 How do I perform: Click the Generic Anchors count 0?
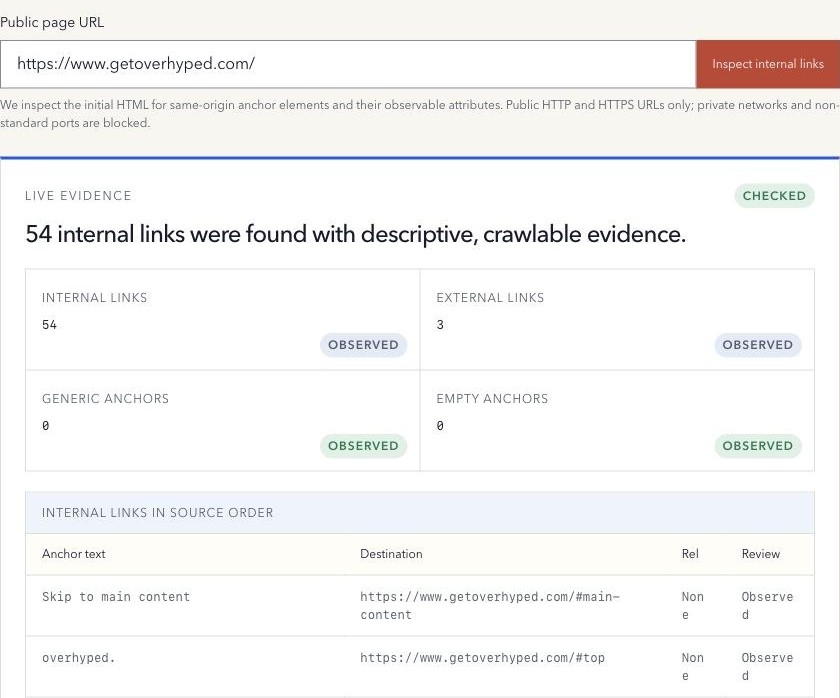[46, 426]
